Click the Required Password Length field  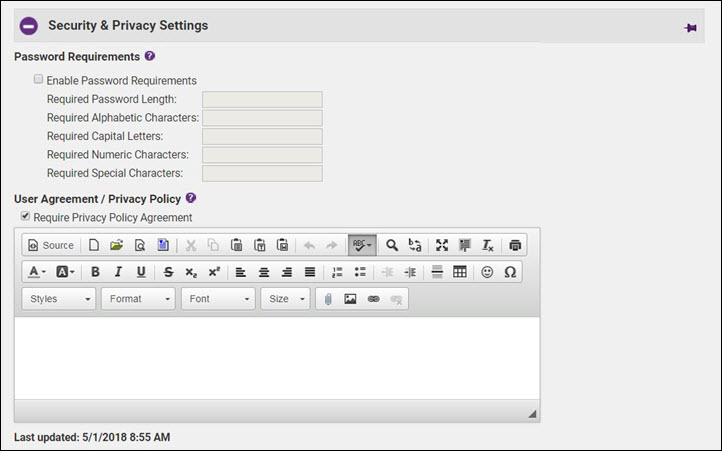point(262,99)
